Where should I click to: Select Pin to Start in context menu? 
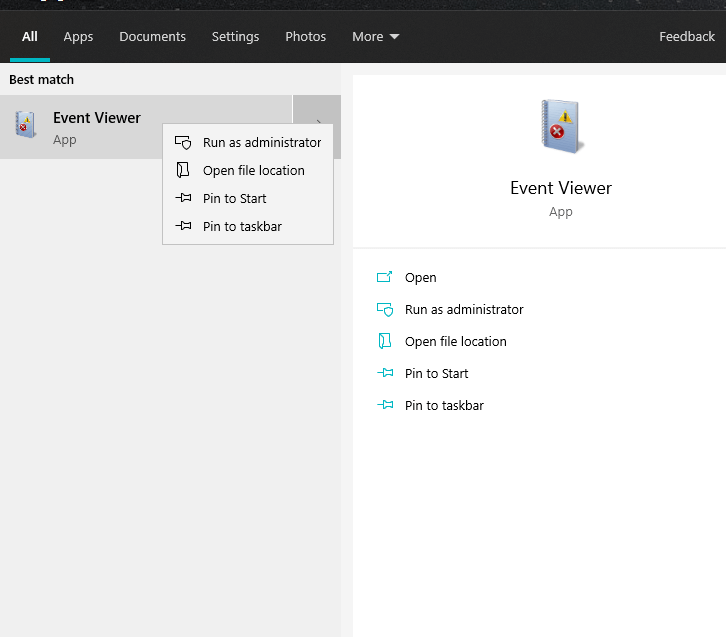click(248, 199)
